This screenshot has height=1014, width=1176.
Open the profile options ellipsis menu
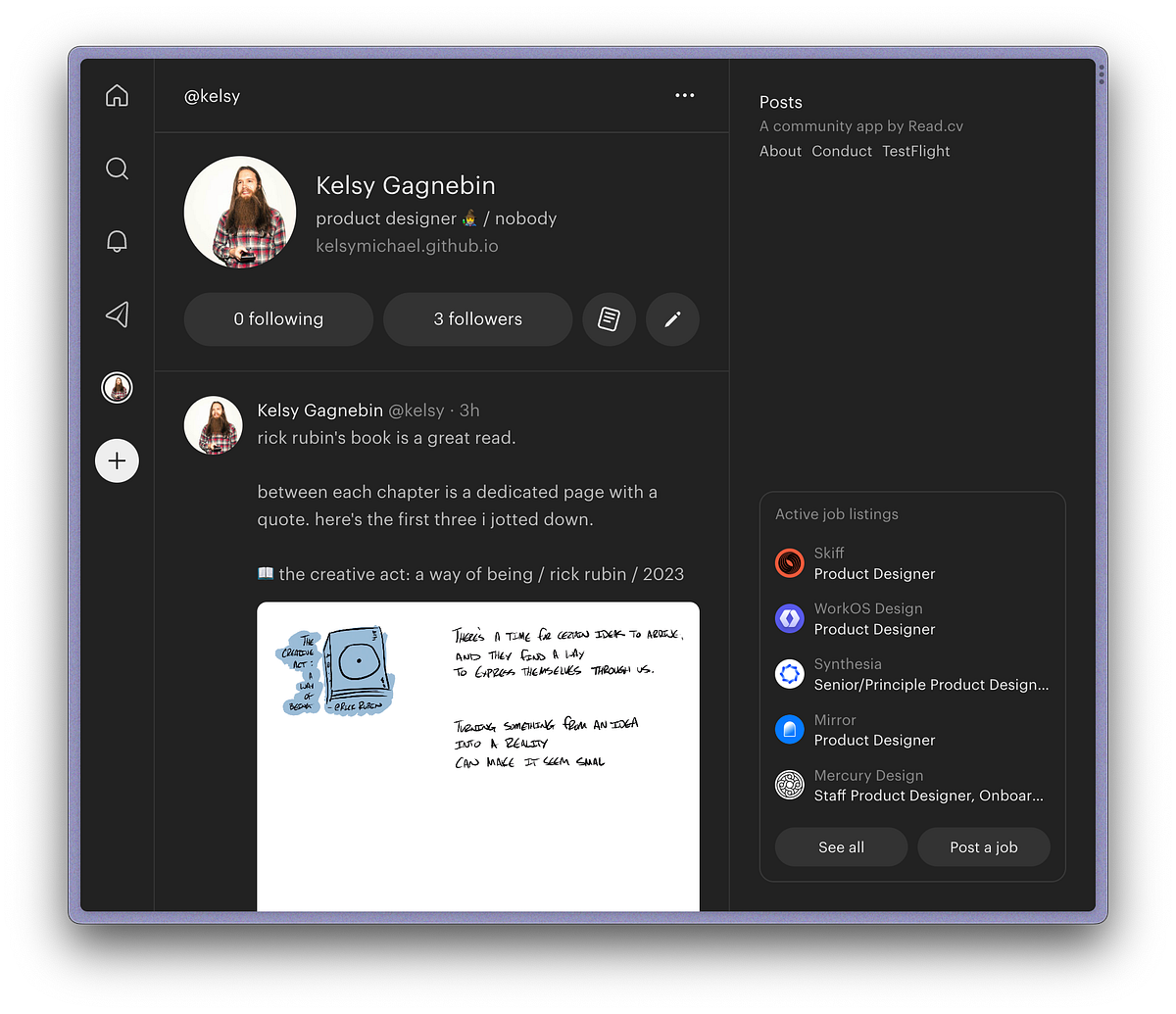pyautogui.click(x=684, y=95)
